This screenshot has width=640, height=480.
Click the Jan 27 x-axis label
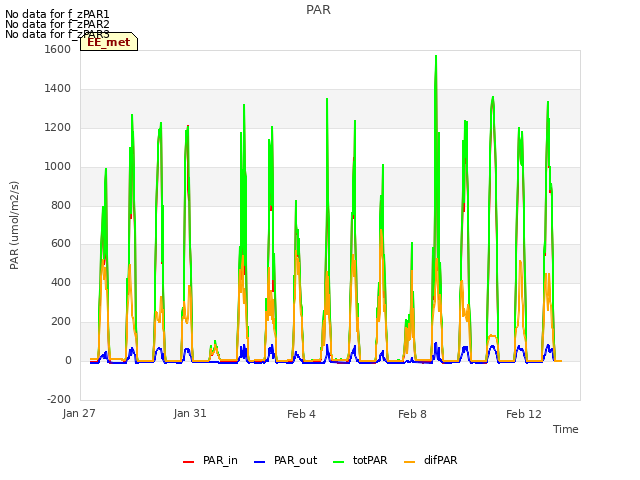pyautogui.click(x=79, y=413)
